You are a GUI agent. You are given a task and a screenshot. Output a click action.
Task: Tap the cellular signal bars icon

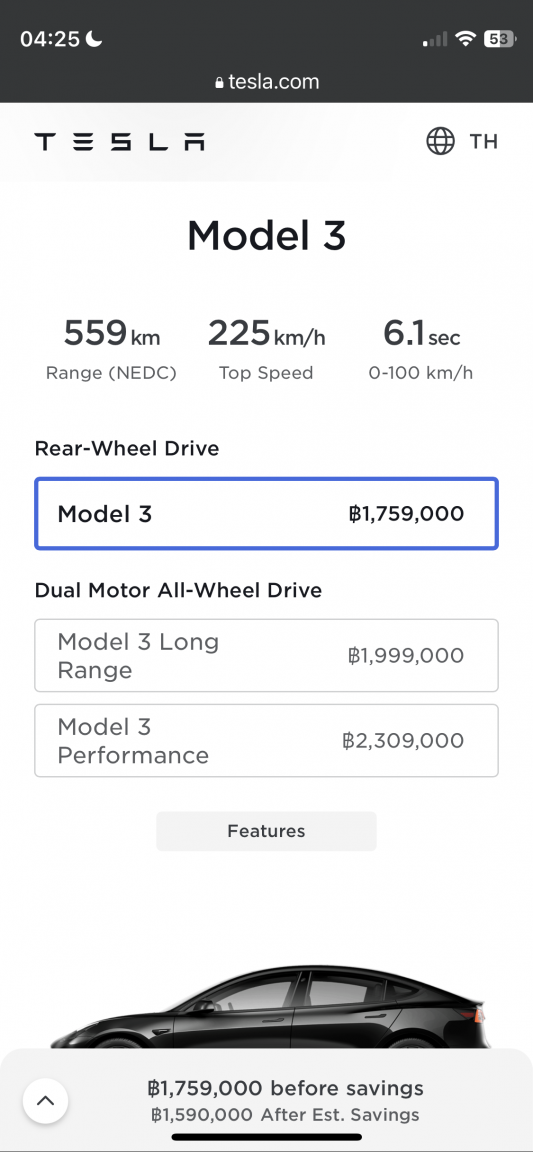(434, 39)
